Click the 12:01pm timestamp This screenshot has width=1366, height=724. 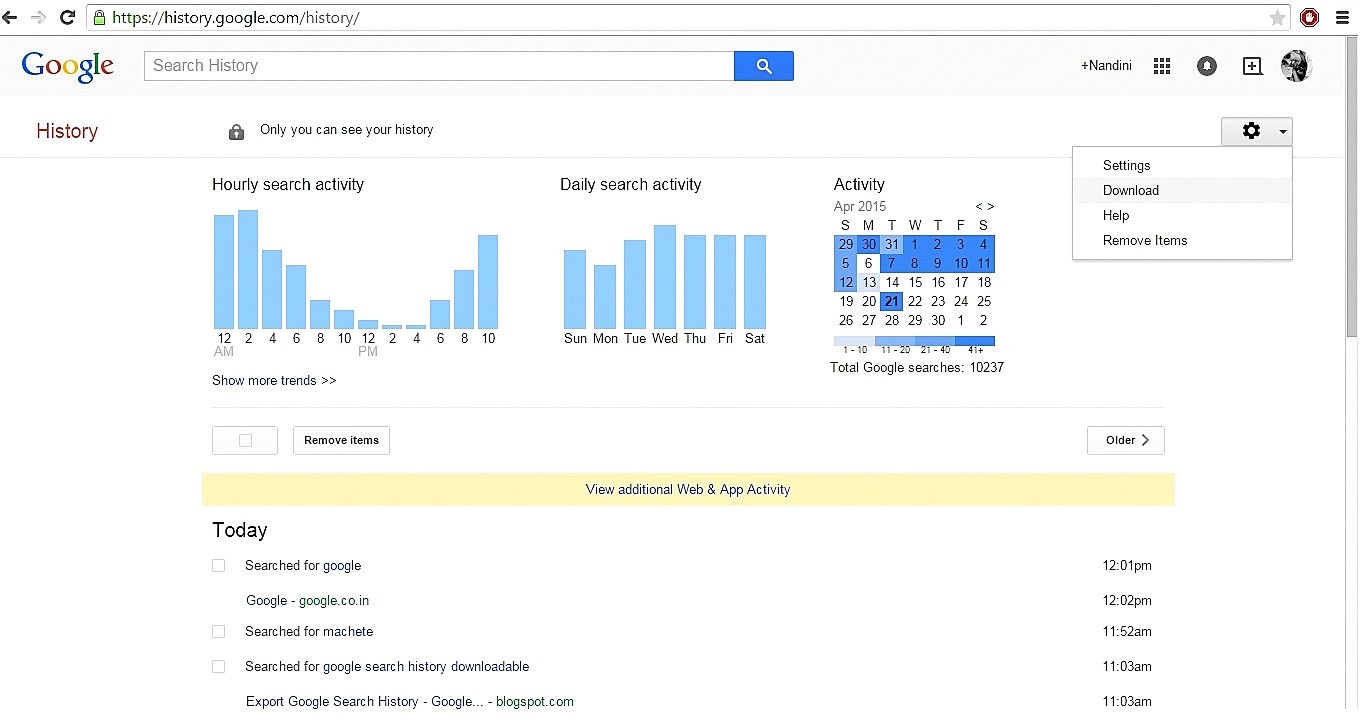point(1127,565)
